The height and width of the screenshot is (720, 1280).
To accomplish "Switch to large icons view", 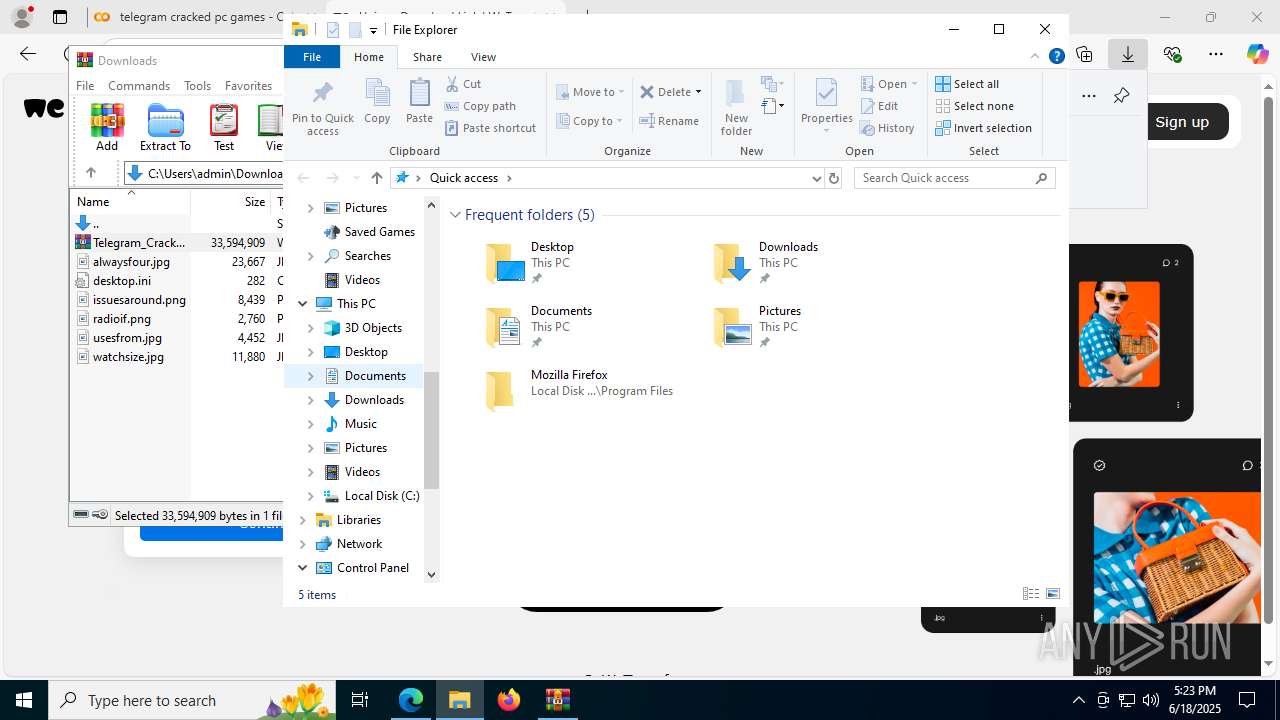I will pyautogui.click(x=1052, y=594).
